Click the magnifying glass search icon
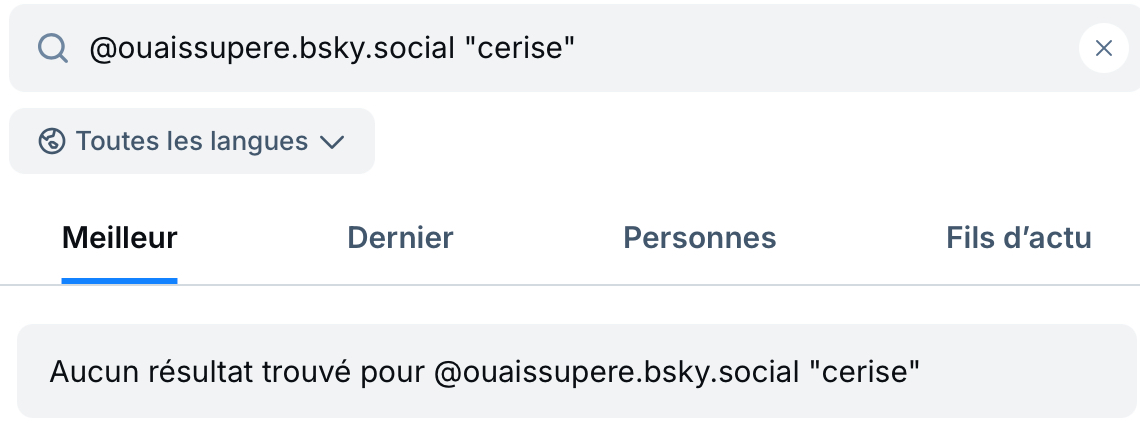1140x424 pixels. click(52, 48)
